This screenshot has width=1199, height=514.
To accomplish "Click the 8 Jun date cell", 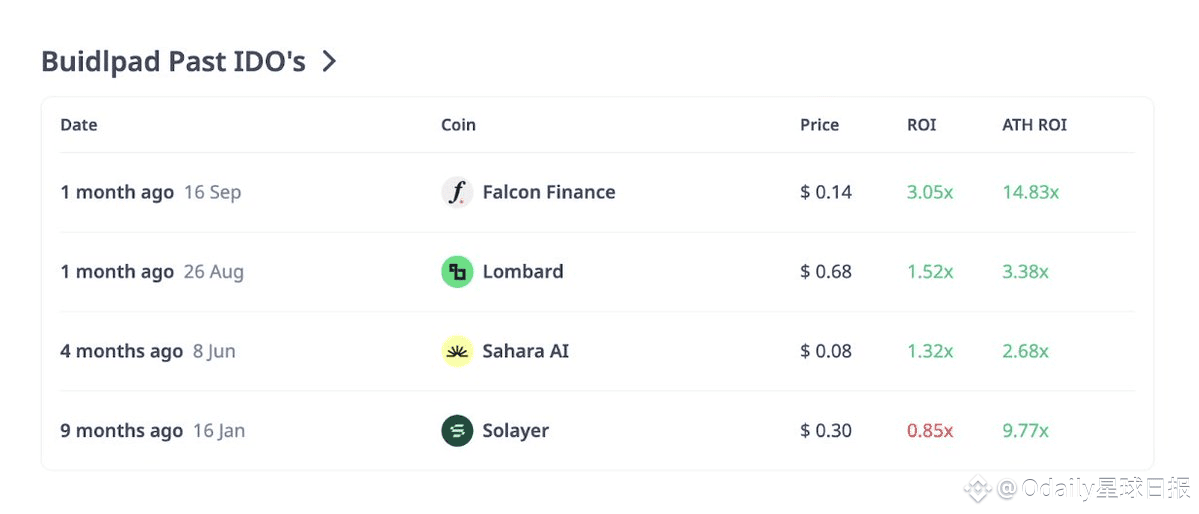I will click(x=214, y=351).
